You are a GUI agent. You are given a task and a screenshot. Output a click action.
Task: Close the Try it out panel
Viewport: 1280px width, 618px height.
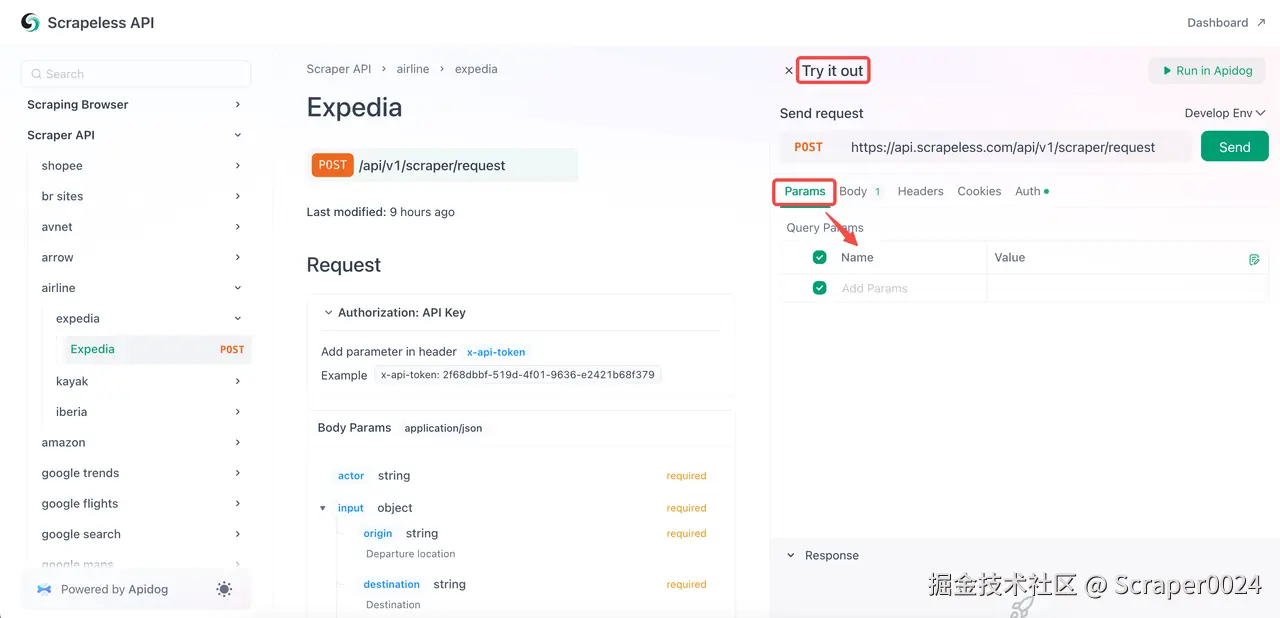(x=789, y=70)
